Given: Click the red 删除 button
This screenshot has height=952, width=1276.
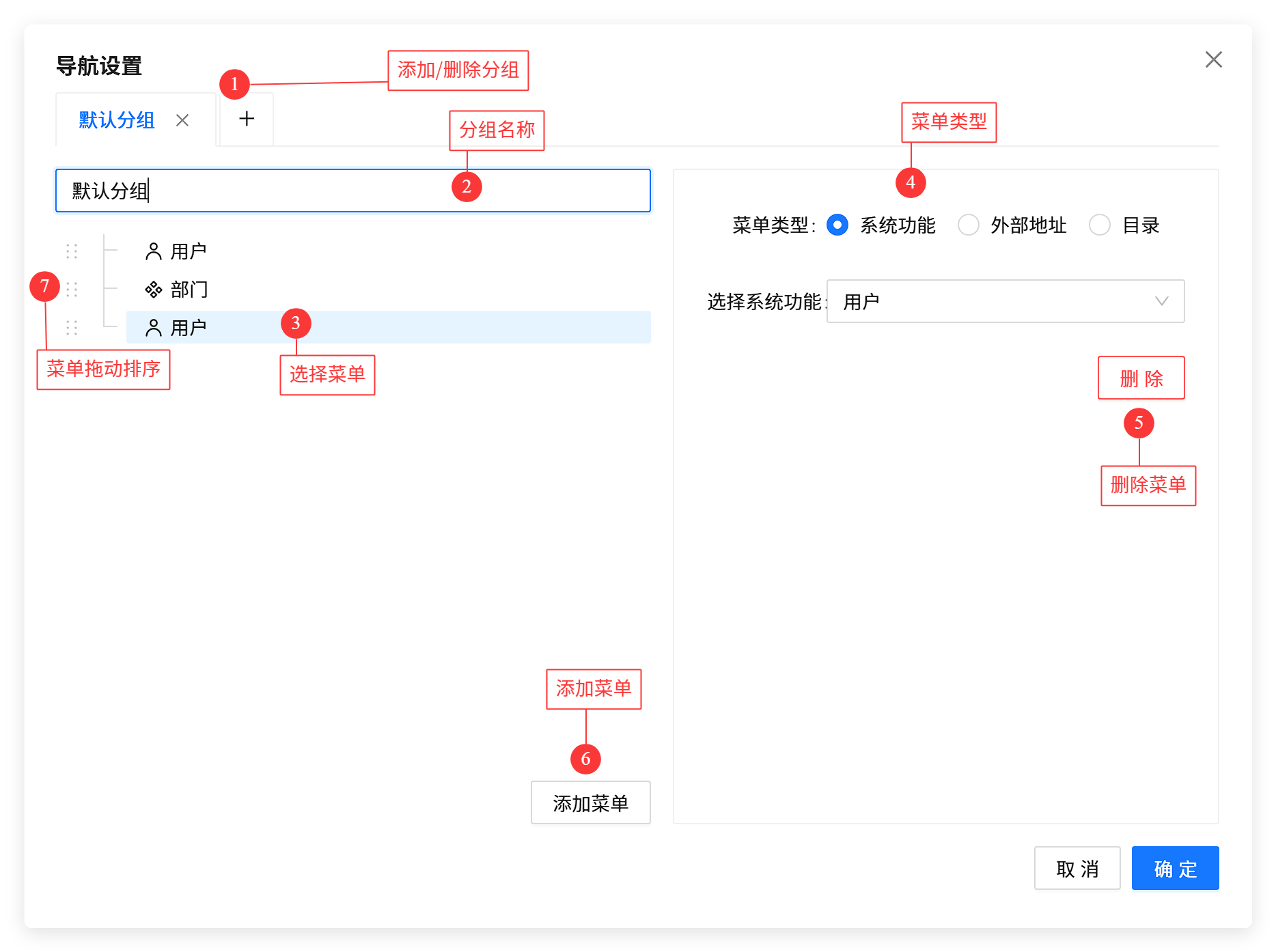Looking at the screenshot, I should tap(1141, 378).
